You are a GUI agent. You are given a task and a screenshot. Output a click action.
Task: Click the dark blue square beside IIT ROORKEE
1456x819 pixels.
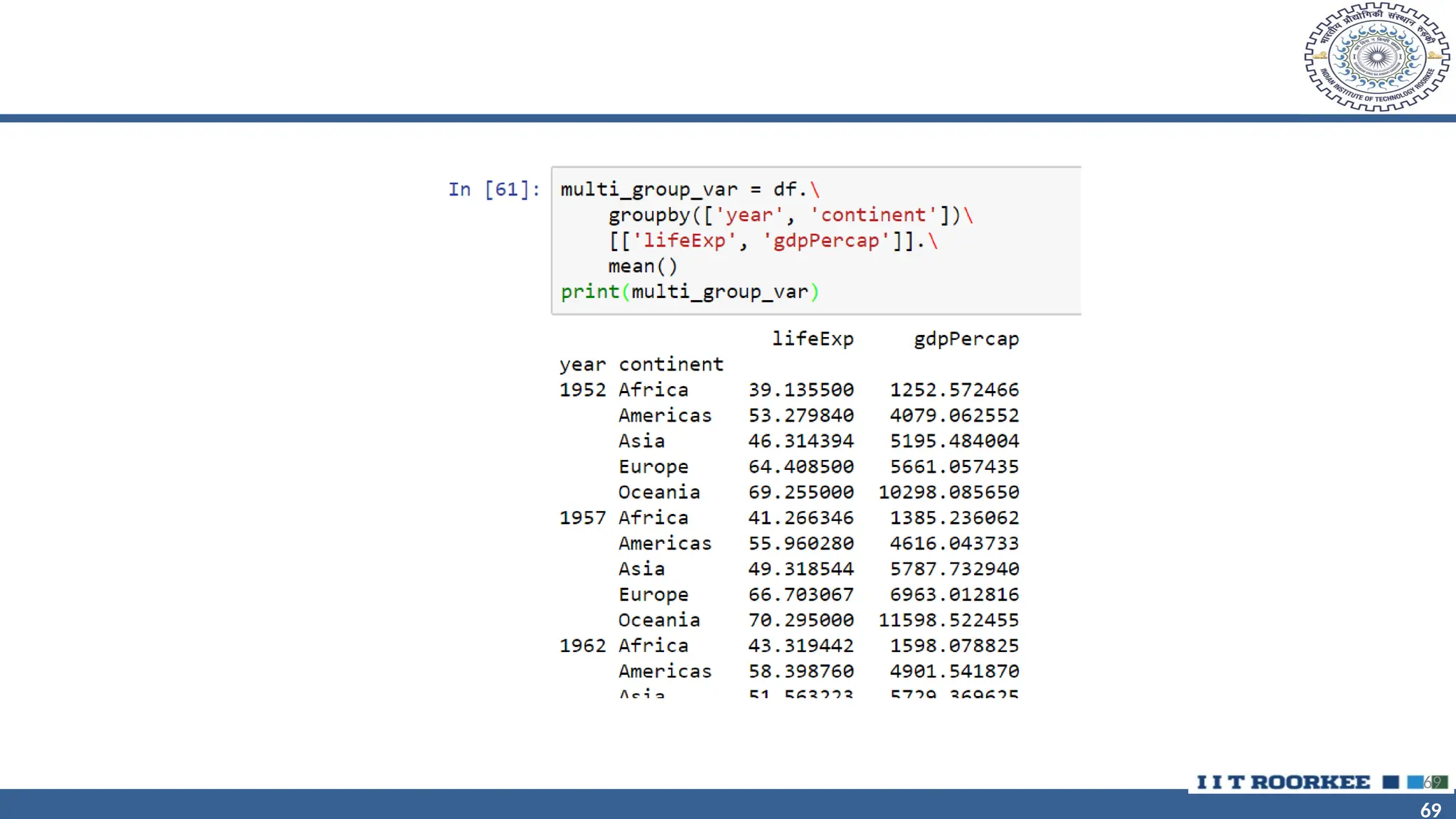click(x=1391, y=782)
